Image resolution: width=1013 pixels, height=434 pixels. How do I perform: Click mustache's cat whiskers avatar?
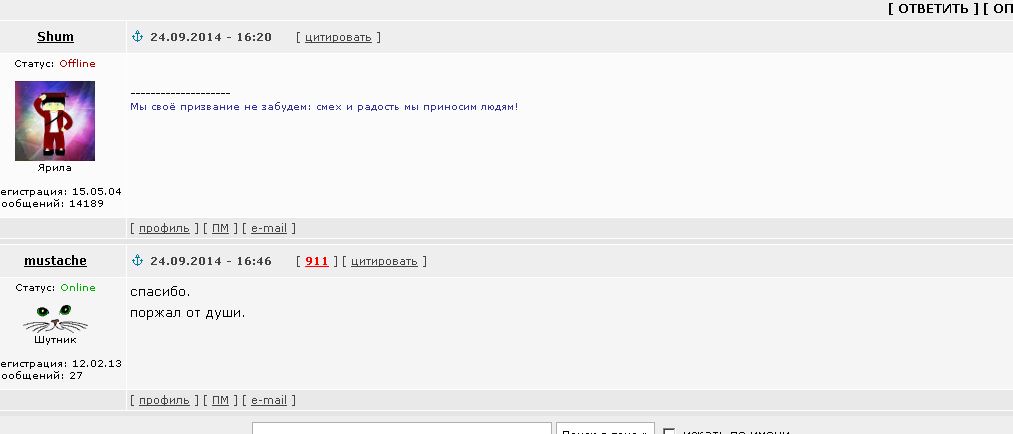point(55,316)
